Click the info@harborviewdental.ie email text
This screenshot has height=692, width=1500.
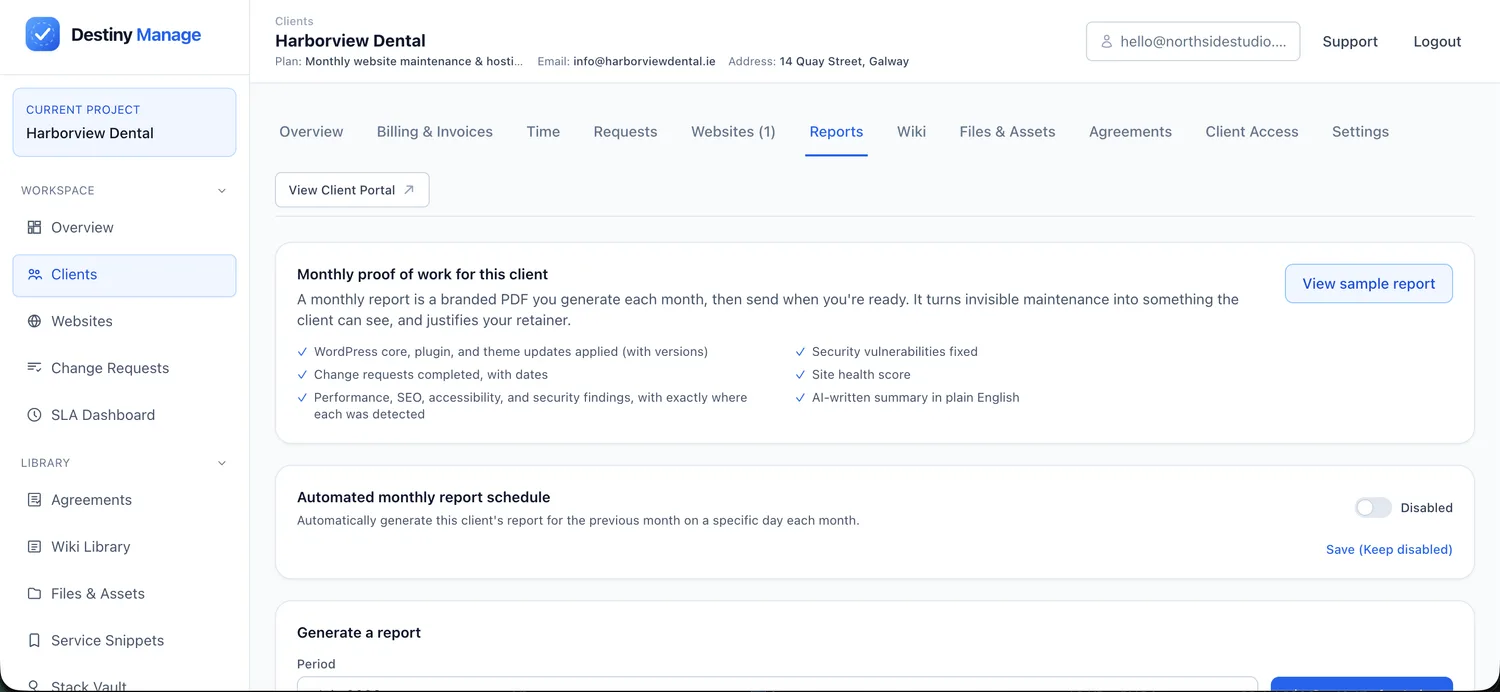click(644, 61)
